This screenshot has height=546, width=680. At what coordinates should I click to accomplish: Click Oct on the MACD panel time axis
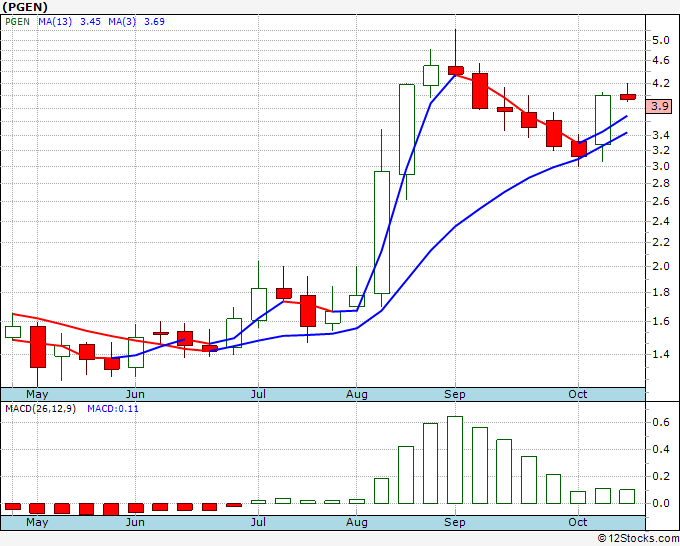578,522
